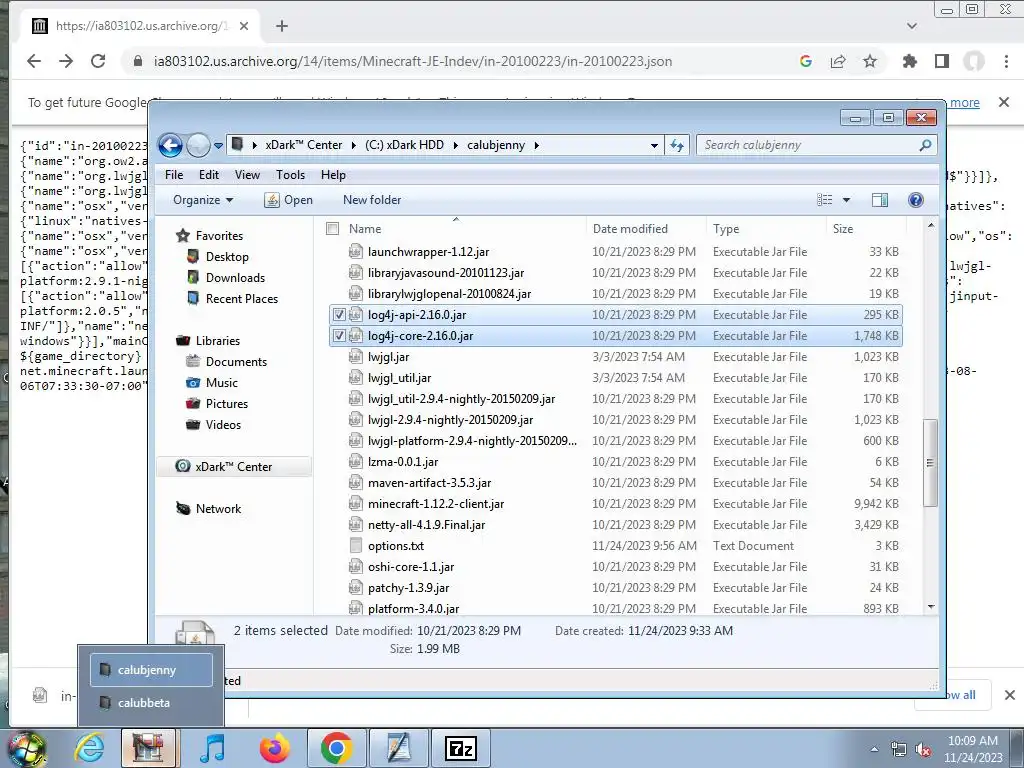Uncheck log4j-api-2.16.0.jar checkbox
The image size is (1024, 768).
click(339, 315)
